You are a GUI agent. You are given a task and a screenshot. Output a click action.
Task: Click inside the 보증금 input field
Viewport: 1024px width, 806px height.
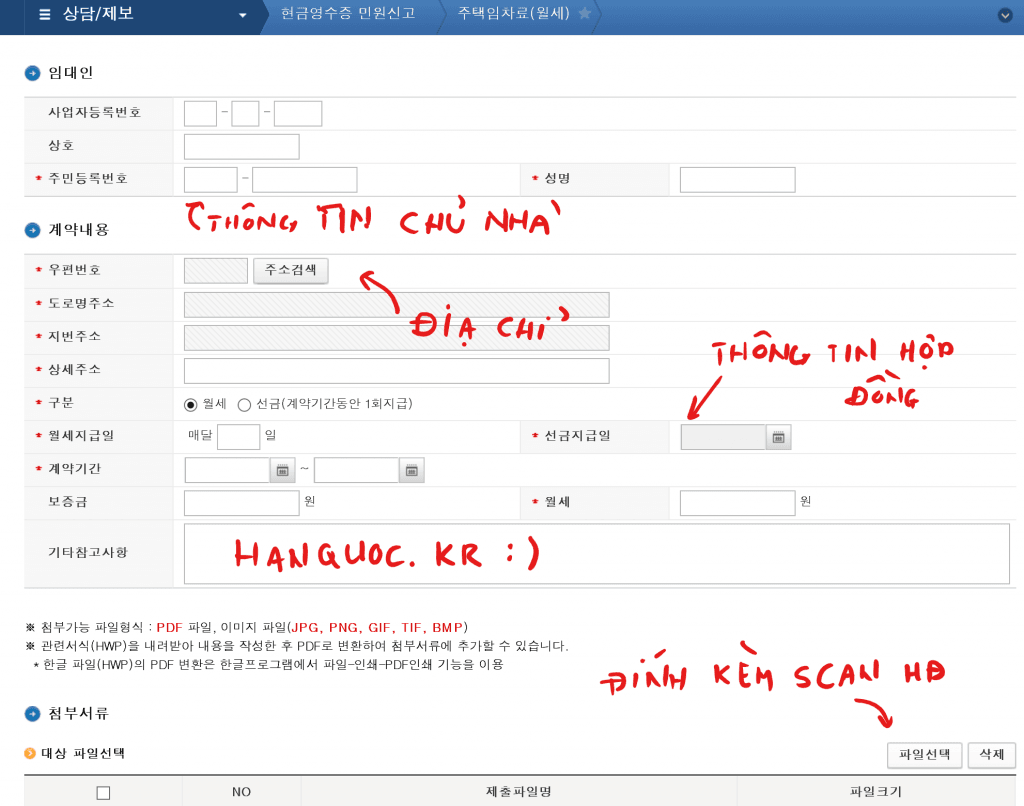240,502
